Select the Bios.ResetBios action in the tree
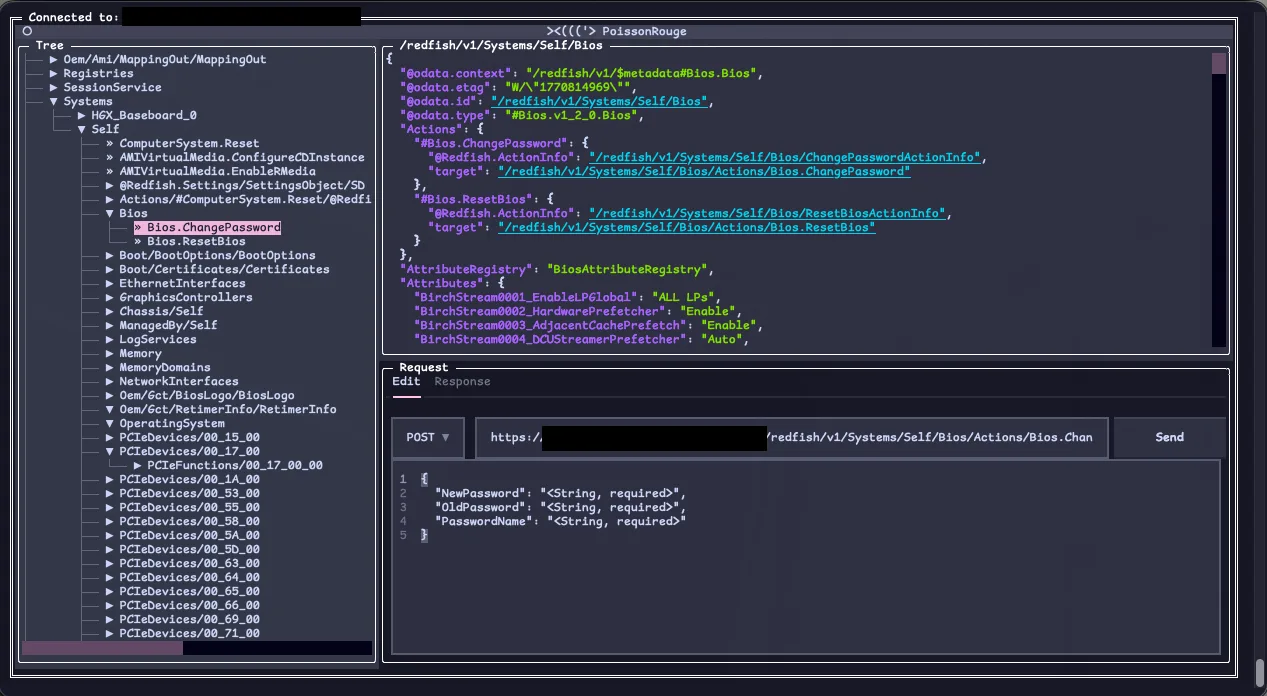The image size is (1267, 696). coord(190,241)
